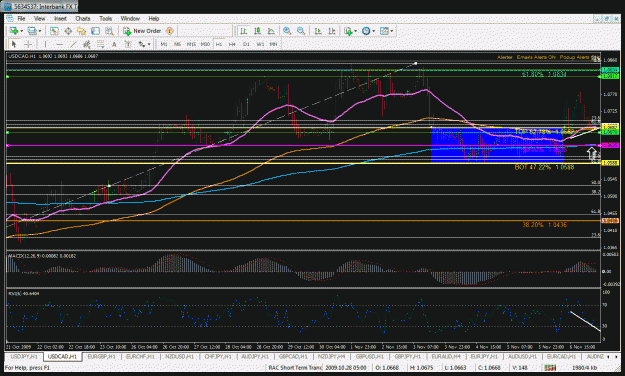Viewport: 625px width, 376px height.
Task: Toggle the H4 timeframe button
Action: (x=232, y=44)
